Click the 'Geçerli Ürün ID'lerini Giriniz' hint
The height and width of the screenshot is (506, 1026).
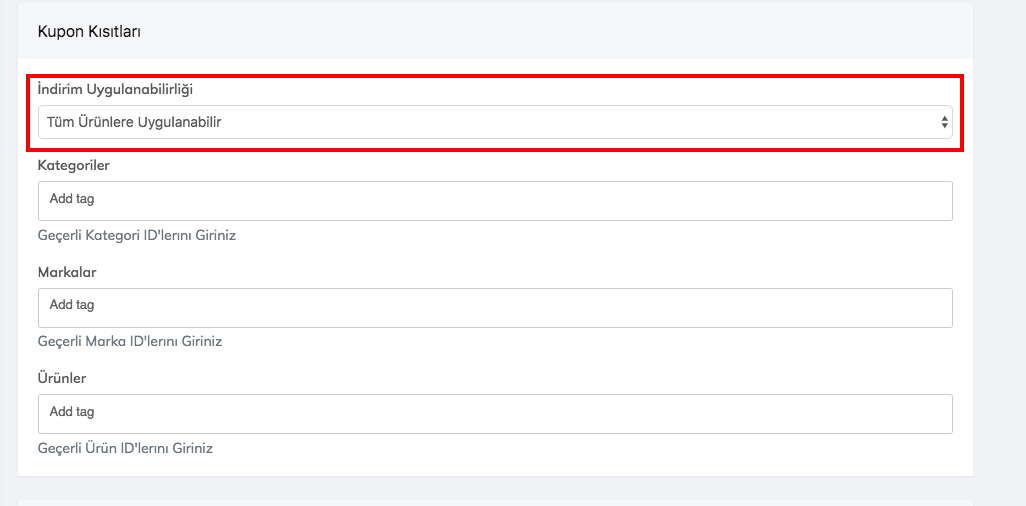[125, 448]
